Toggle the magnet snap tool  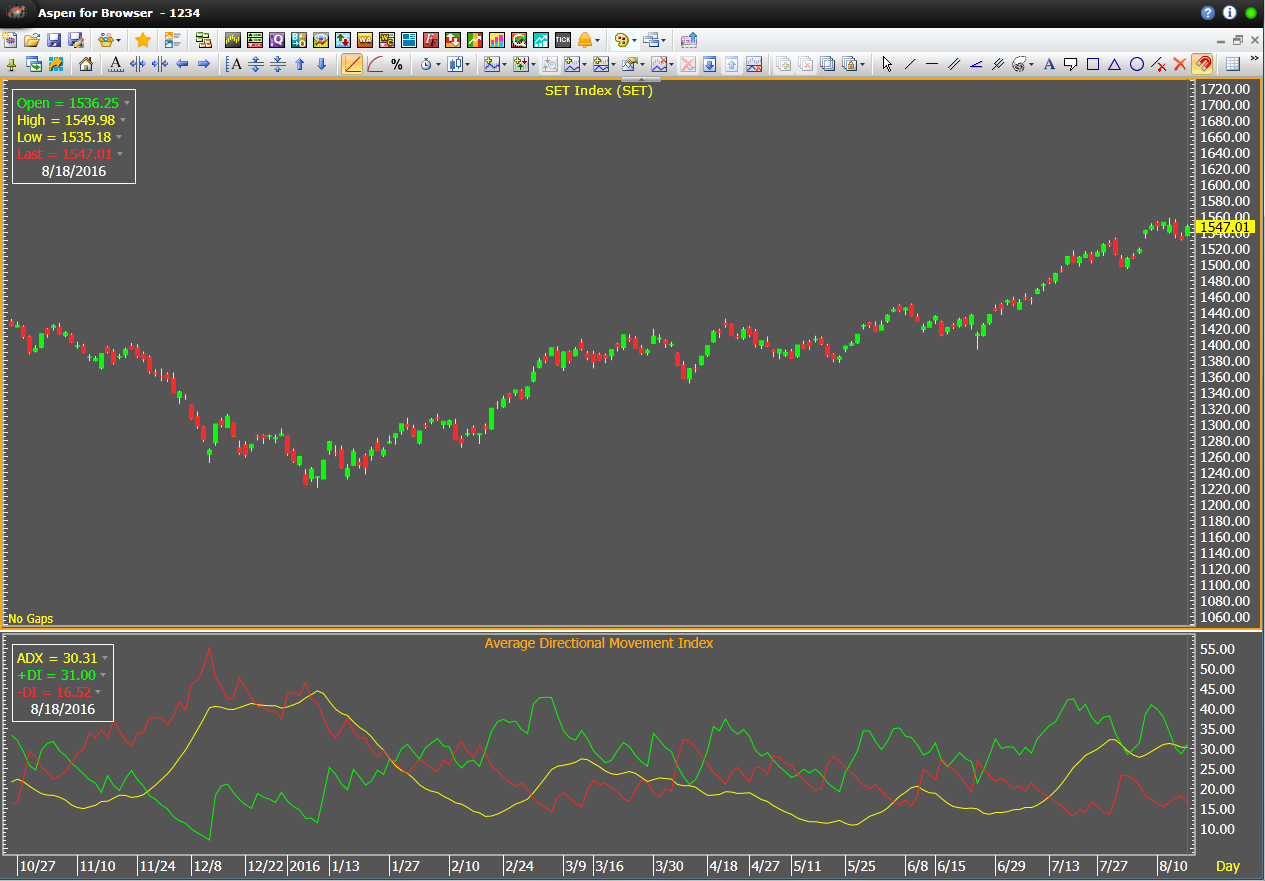point(1203,64)
